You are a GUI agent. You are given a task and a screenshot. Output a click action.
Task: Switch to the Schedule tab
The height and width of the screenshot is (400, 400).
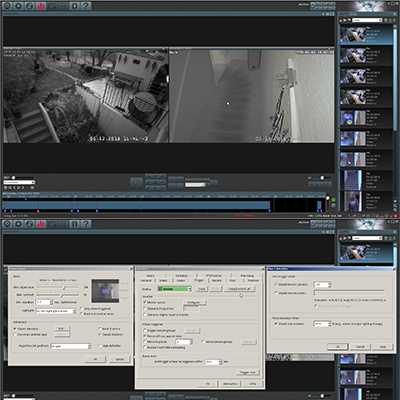tap(182, 276)
